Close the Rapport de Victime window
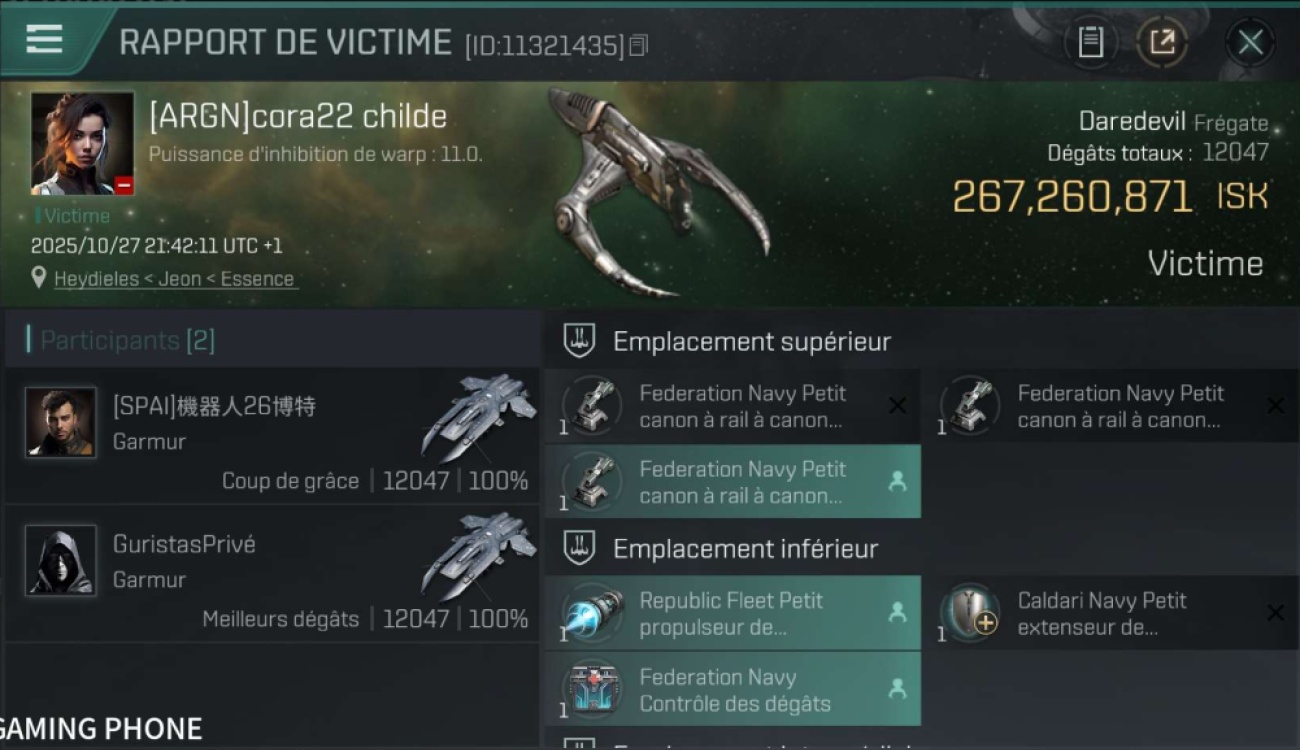Image resolution: width=1300 pixels, height=750 pixels. (x=1250, y=42)
